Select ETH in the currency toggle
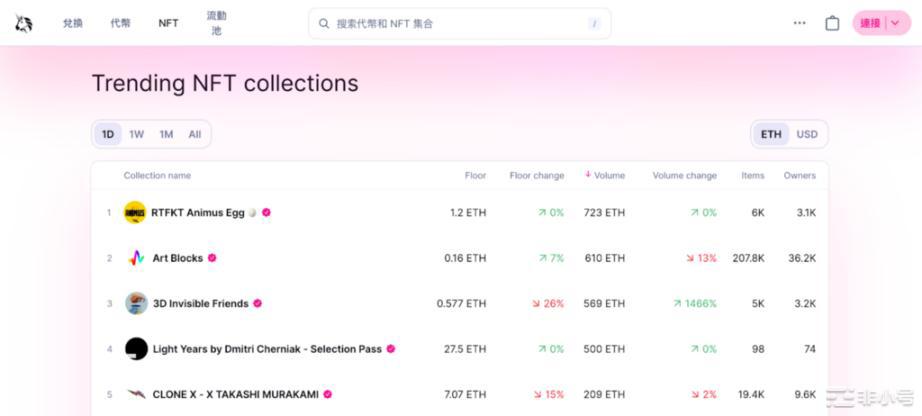Image resolution: width=922 pixels, height=416 pixels. point(771,134)
